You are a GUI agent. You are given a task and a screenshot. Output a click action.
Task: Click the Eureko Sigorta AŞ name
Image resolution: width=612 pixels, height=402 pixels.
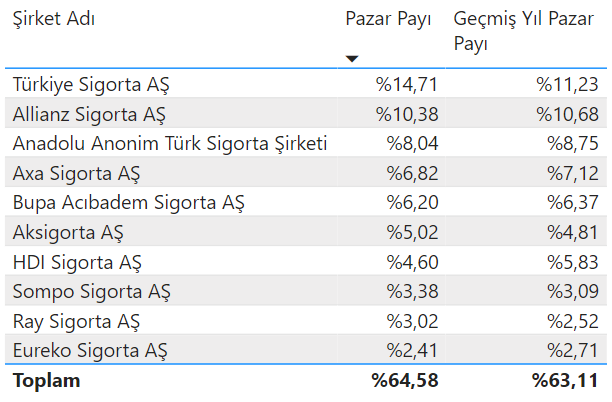tap(90, 352)
